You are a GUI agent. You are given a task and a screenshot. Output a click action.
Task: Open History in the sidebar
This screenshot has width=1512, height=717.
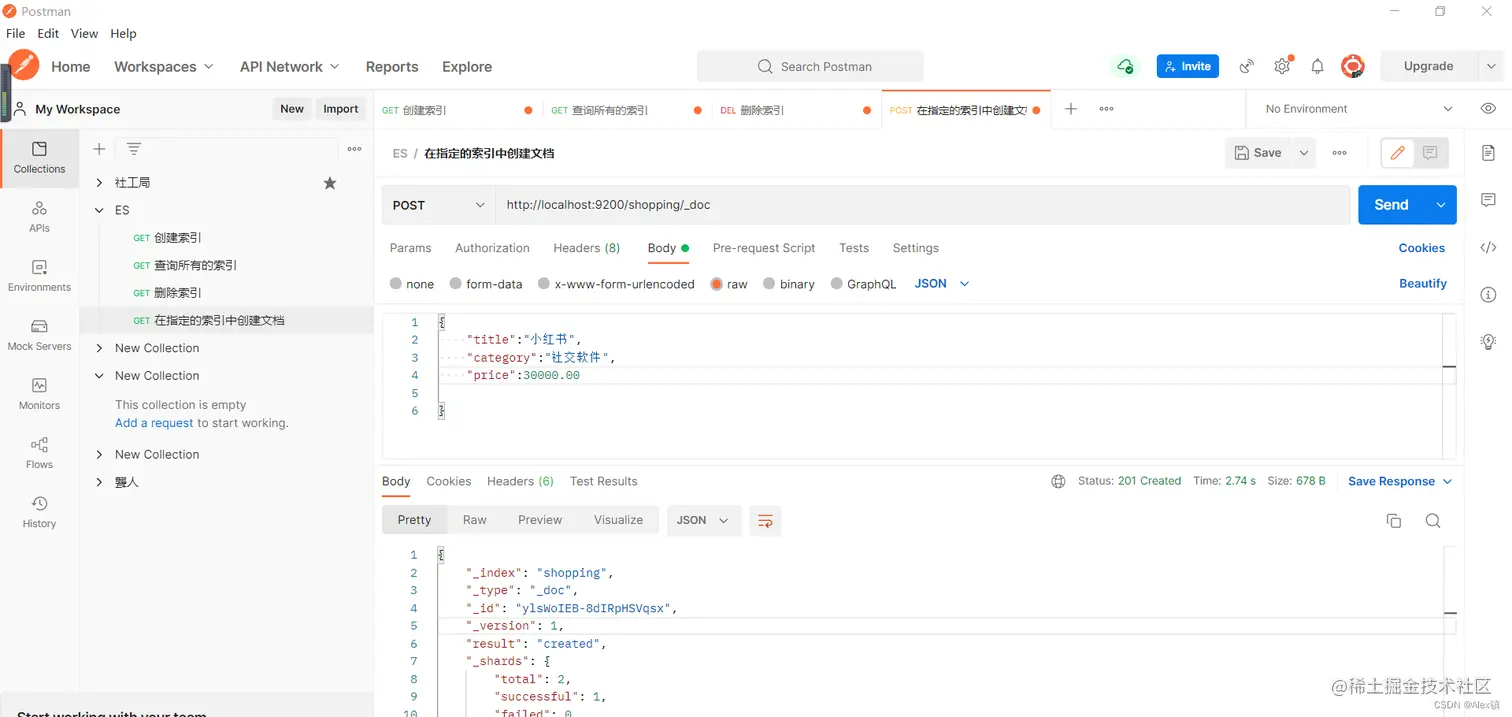pyautogui.click(x=39, y=511)
